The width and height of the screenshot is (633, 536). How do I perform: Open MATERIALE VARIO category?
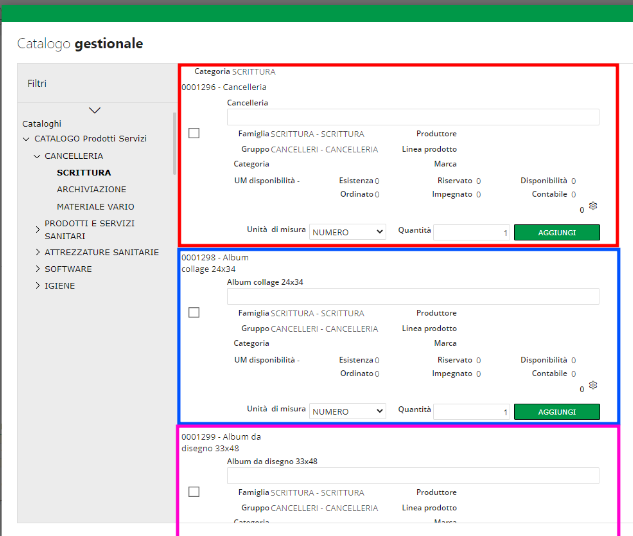(94, 205)
